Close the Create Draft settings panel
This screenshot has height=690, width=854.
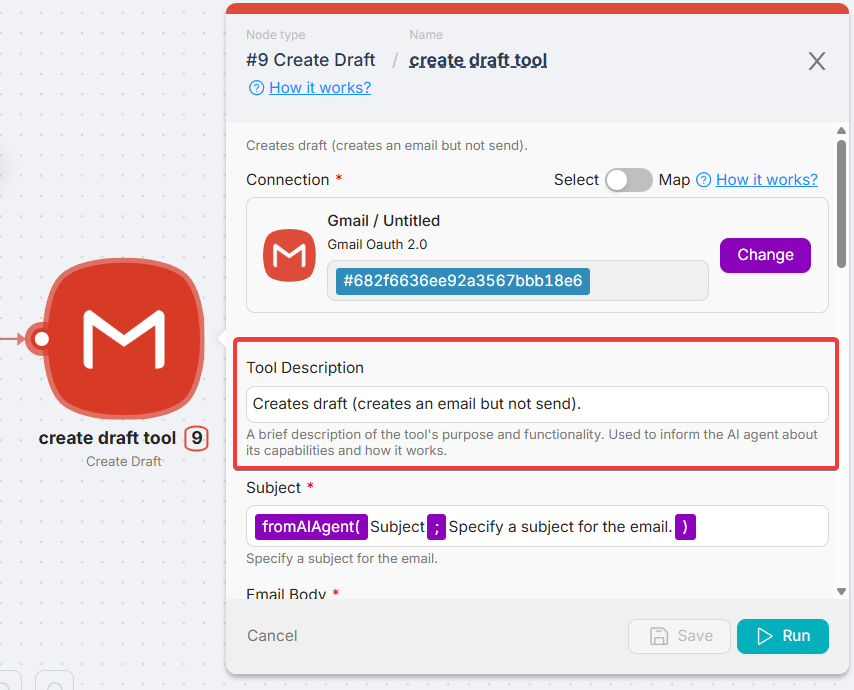(817, 61)
